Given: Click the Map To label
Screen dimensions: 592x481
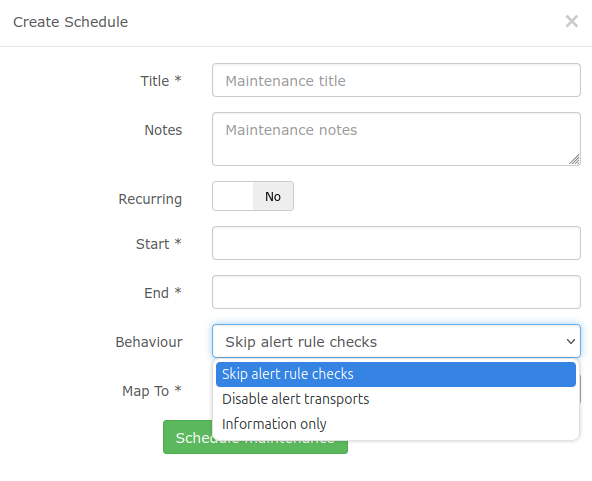Looking at the screenshot, I should [x=152, y=391].
